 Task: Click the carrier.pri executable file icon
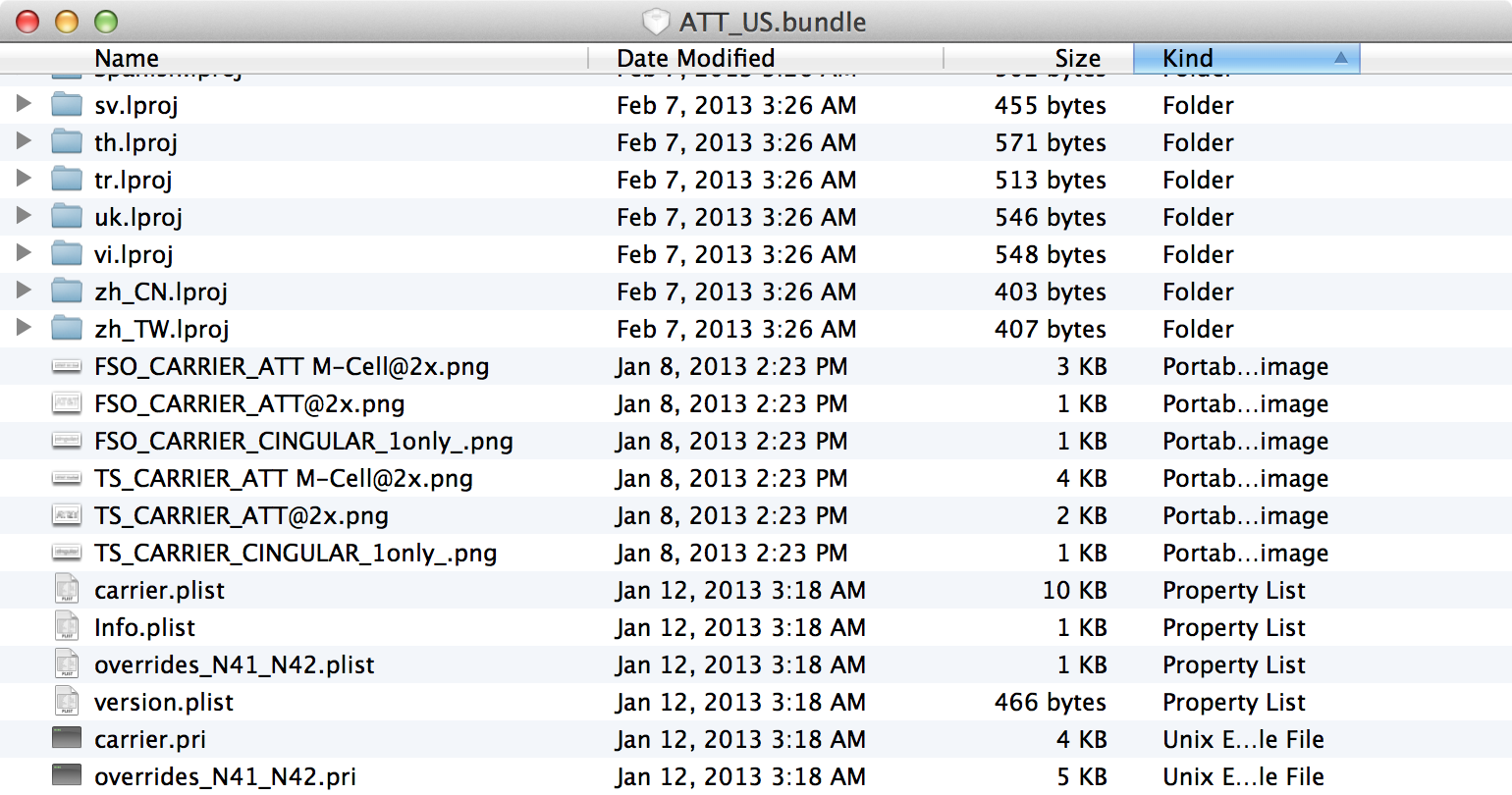point(67,738)
